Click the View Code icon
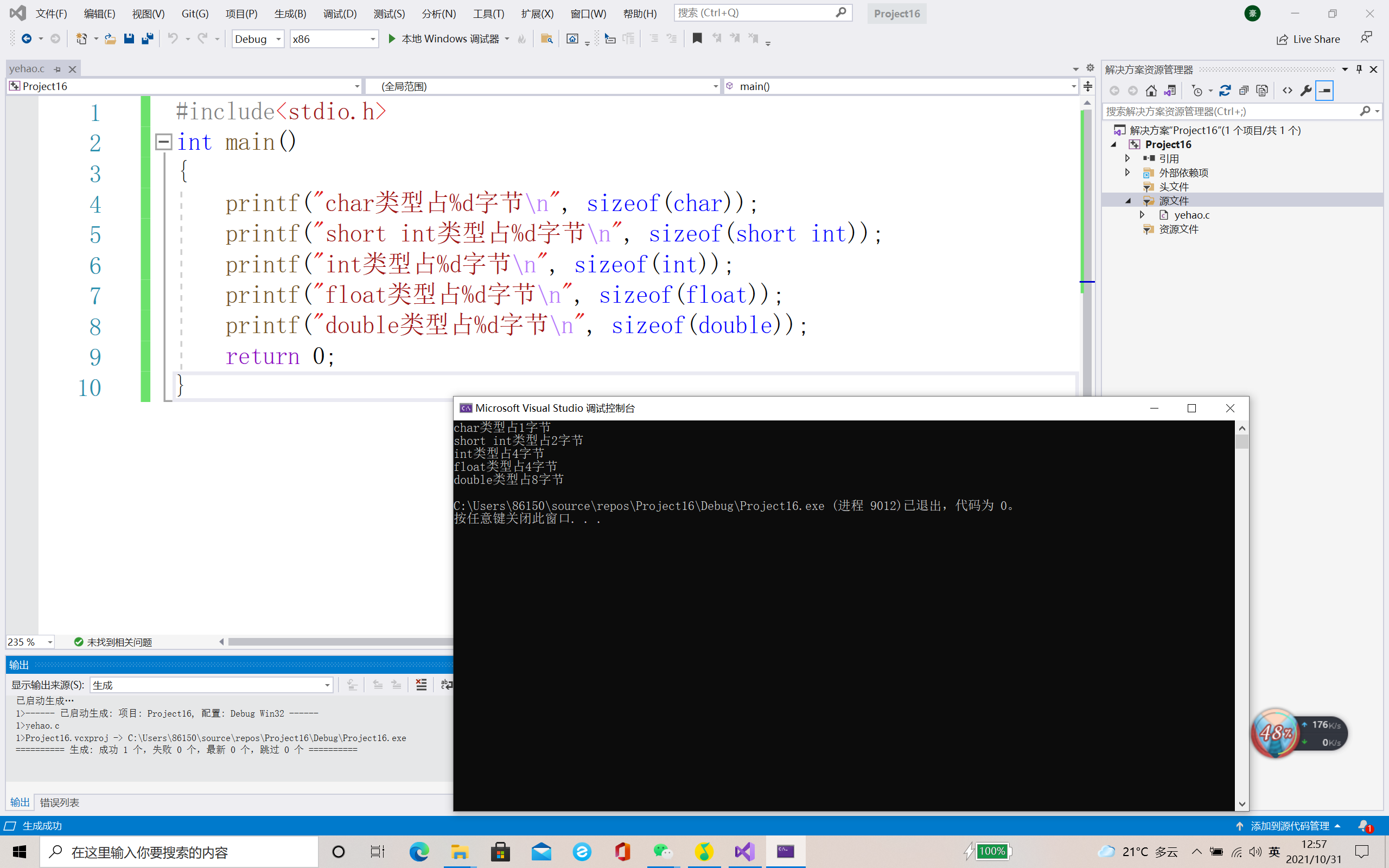 [1288, 91]
